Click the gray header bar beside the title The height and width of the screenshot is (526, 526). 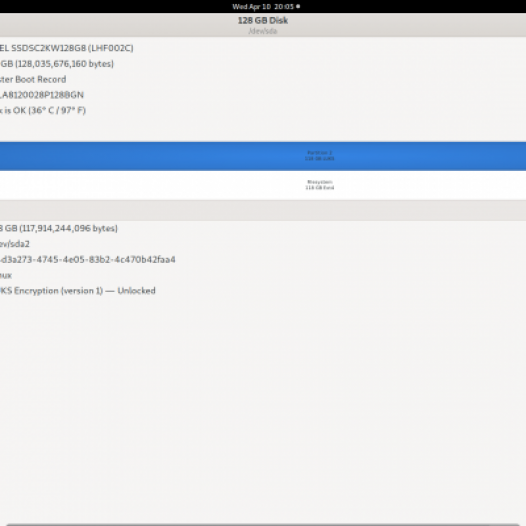pos(117,25)
